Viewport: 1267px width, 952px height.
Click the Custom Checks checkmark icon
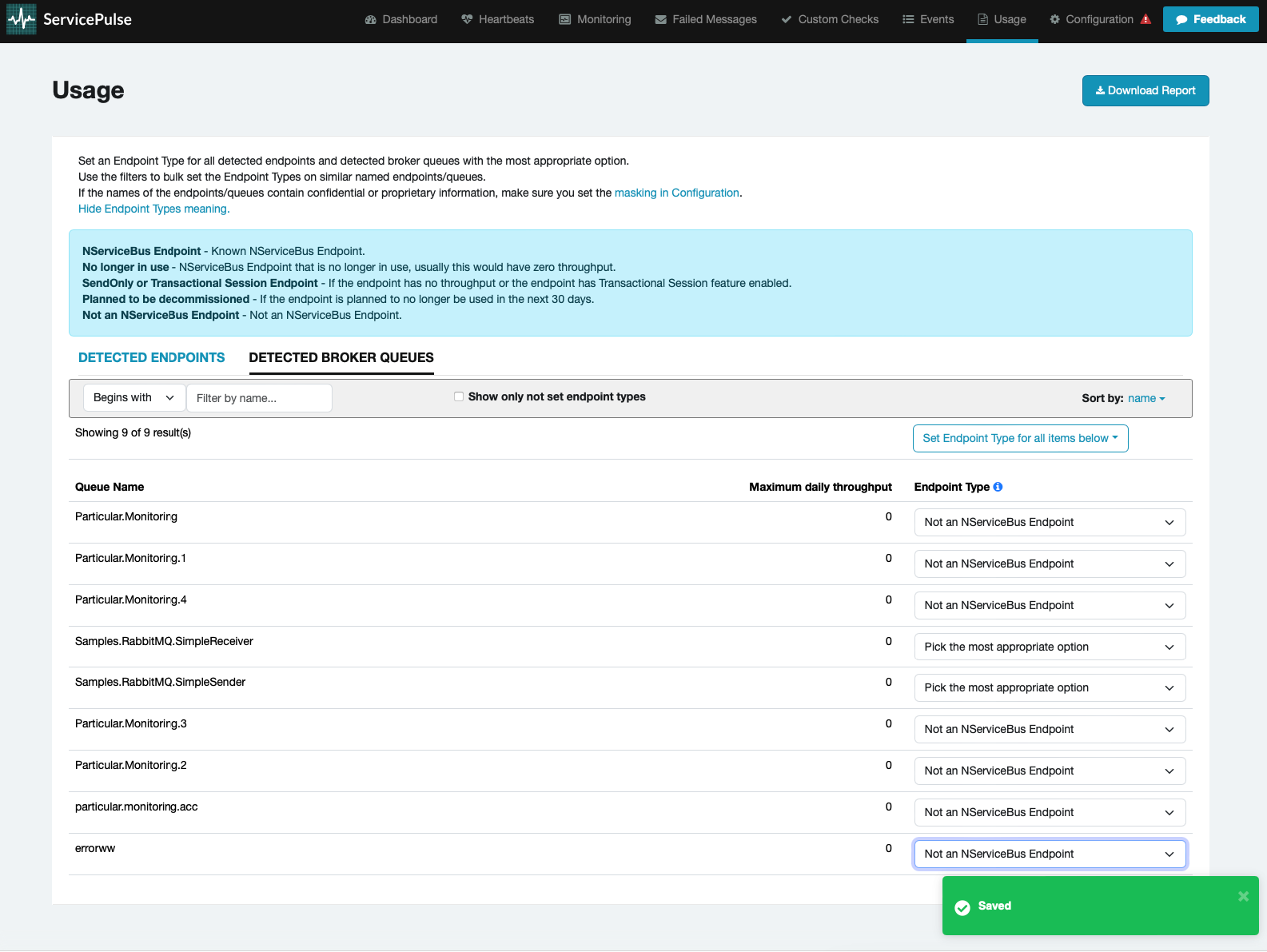pyautogui.click(x=787, y=19)
